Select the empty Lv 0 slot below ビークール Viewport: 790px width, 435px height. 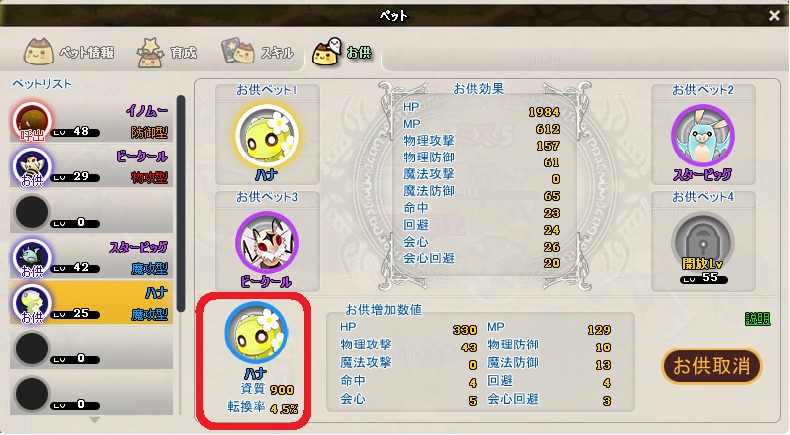(91, 212)
